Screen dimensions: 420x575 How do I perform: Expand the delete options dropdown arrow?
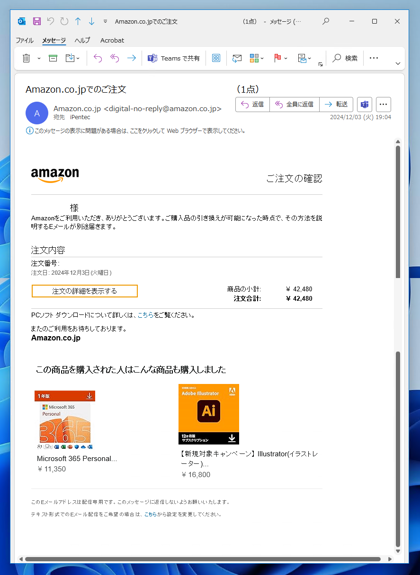coord(39,58)
